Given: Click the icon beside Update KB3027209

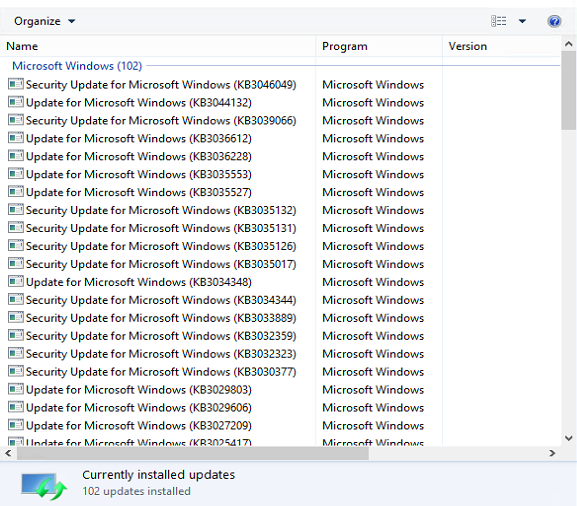Looking at the screenshot, I should point(16,425).
